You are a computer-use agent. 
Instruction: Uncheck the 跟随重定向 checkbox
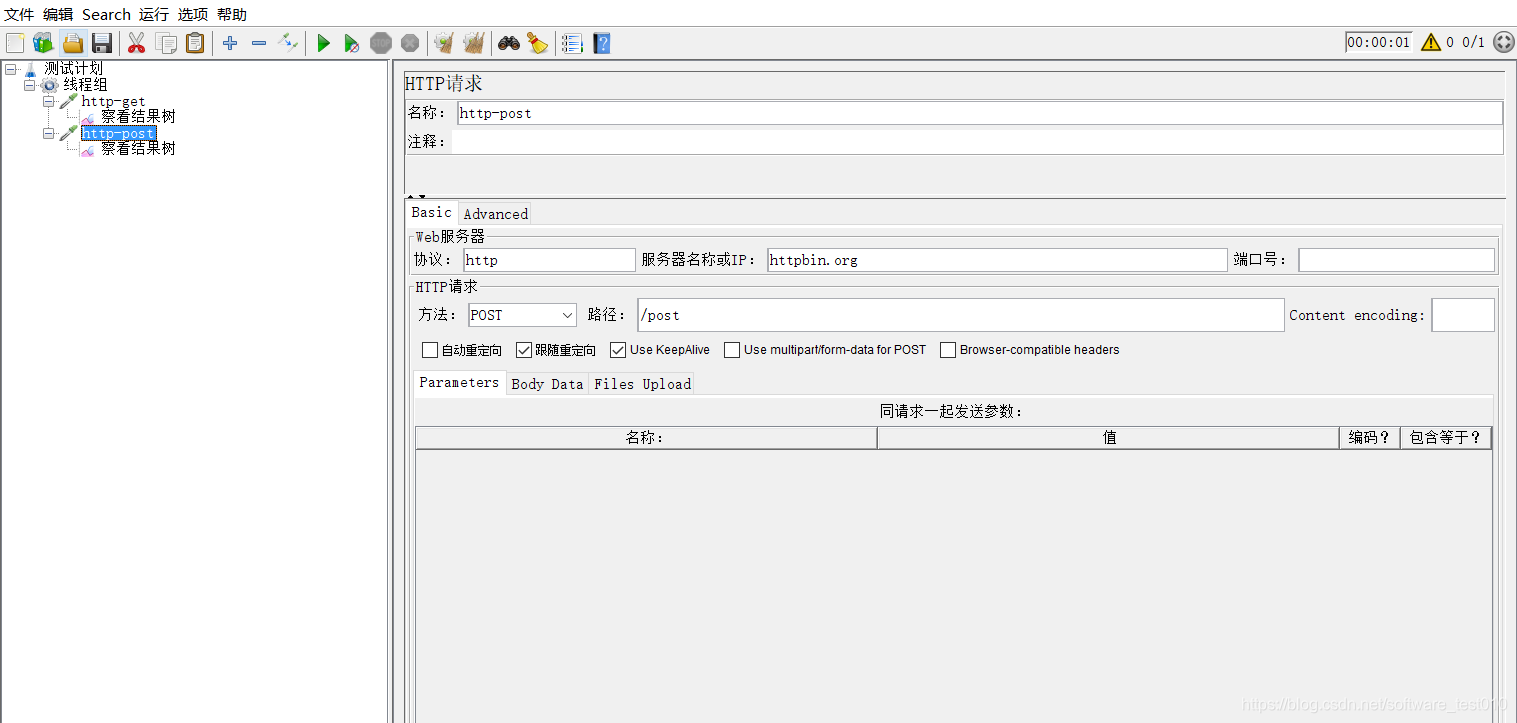[x=524, y=350]
